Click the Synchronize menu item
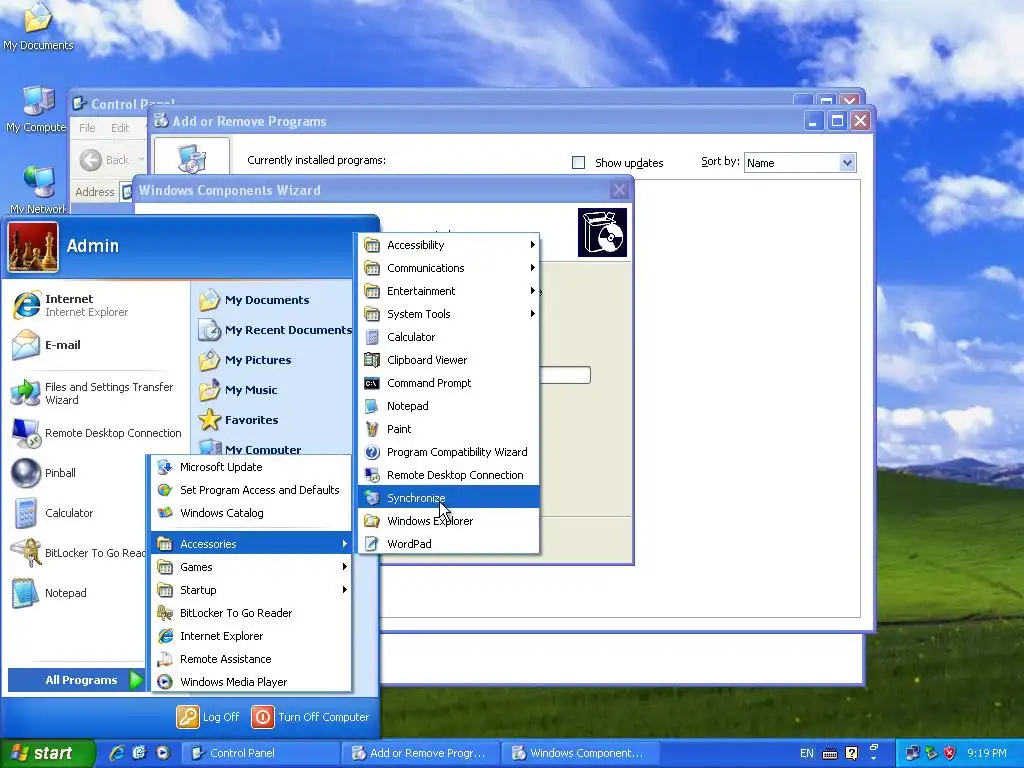Screen dimensions: 1024x768 [449, 498]
